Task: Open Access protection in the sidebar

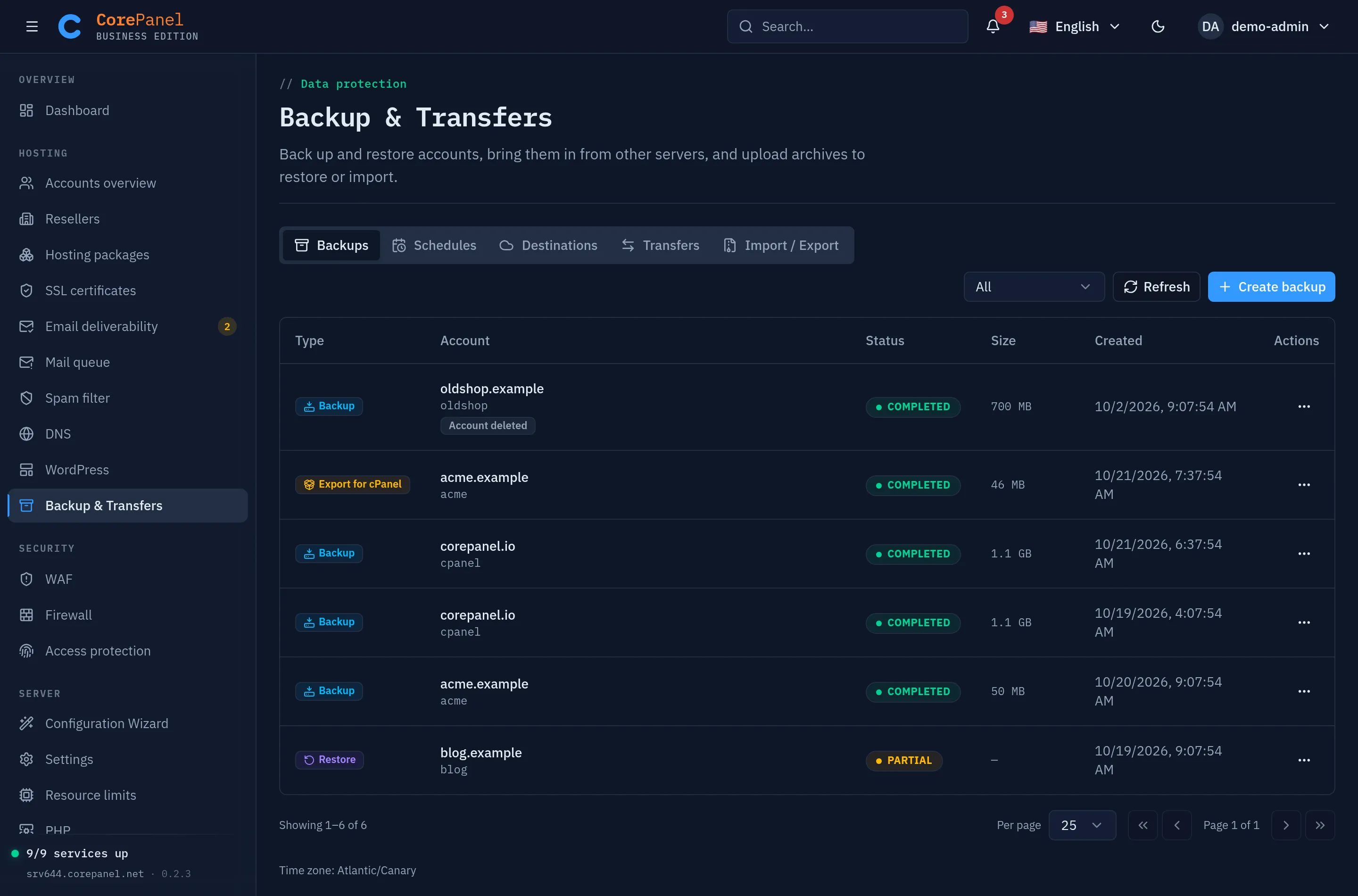Action: [128, 651]
